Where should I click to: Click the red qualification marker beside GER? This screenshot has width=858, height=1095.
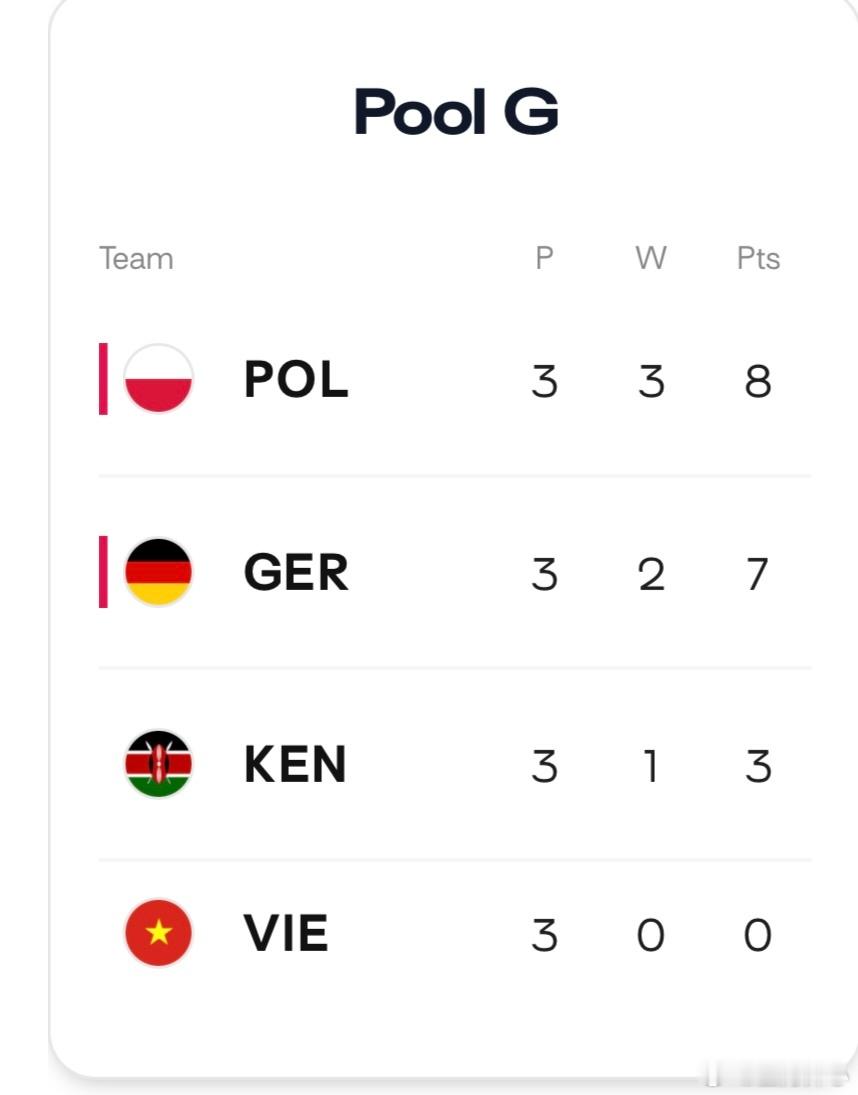coord(103,572)
